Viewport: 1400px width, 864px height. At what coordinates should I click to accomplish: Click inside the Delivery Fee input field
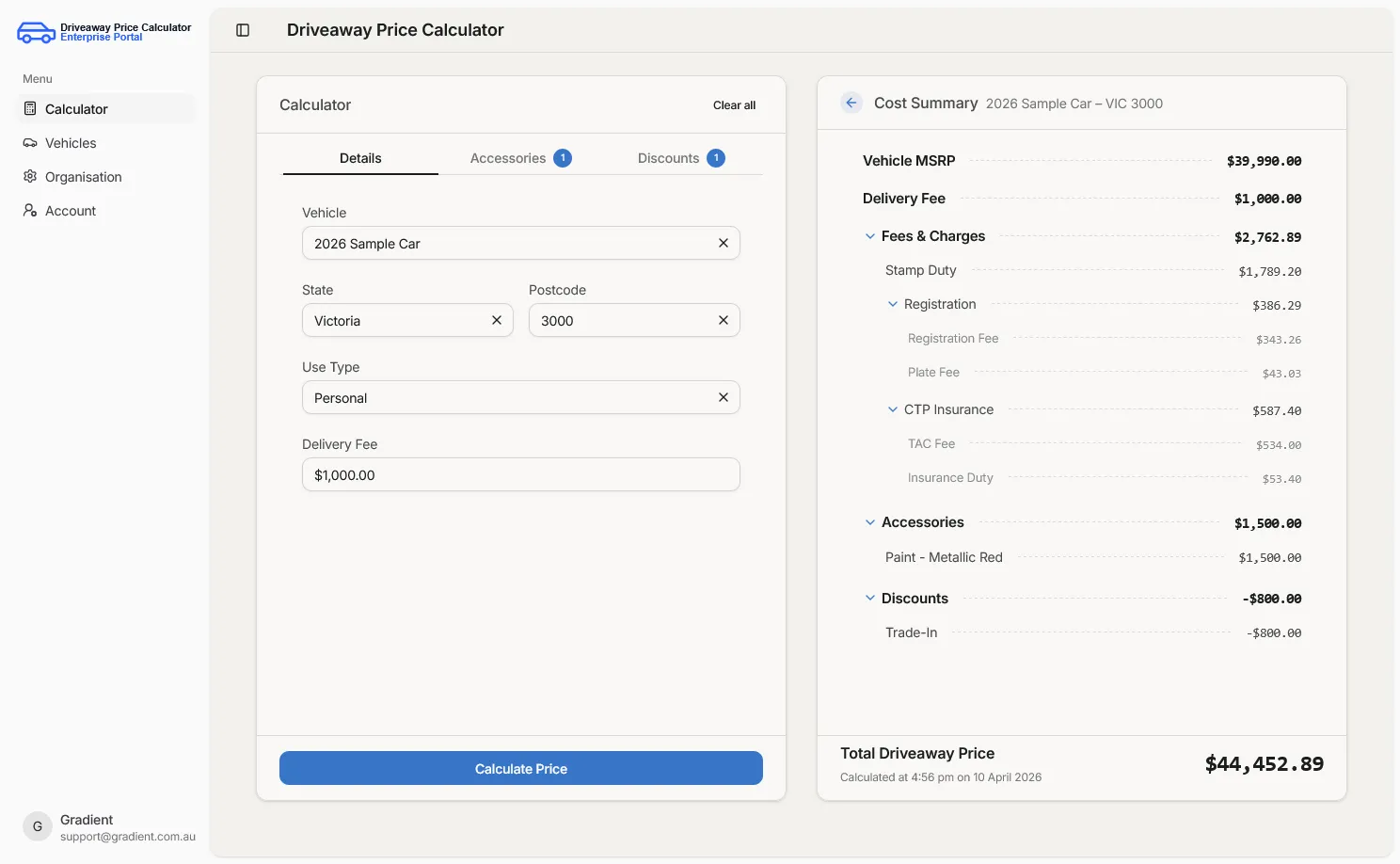[520, 474]
